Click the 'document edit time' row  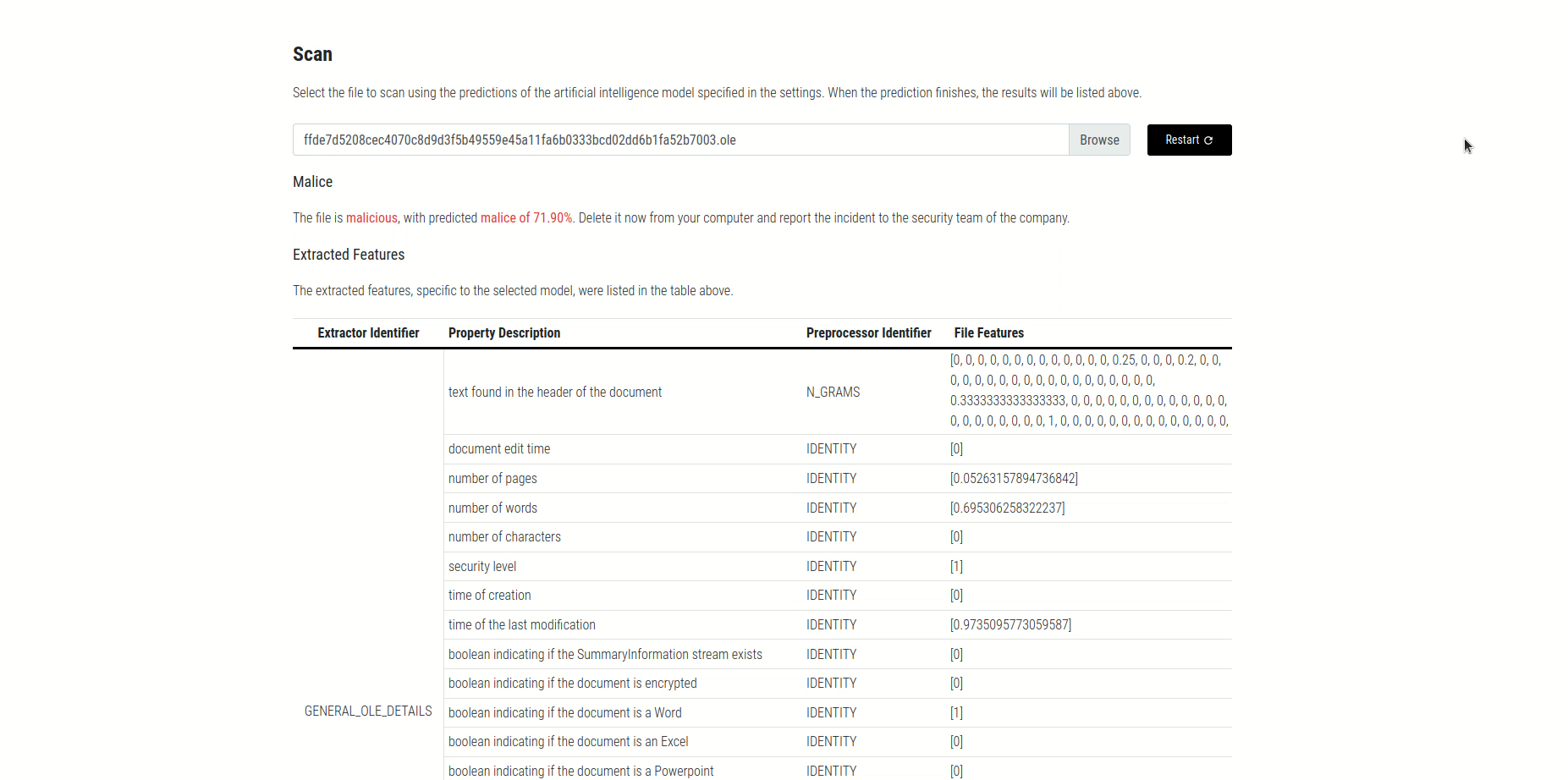[x=838, y=449]
